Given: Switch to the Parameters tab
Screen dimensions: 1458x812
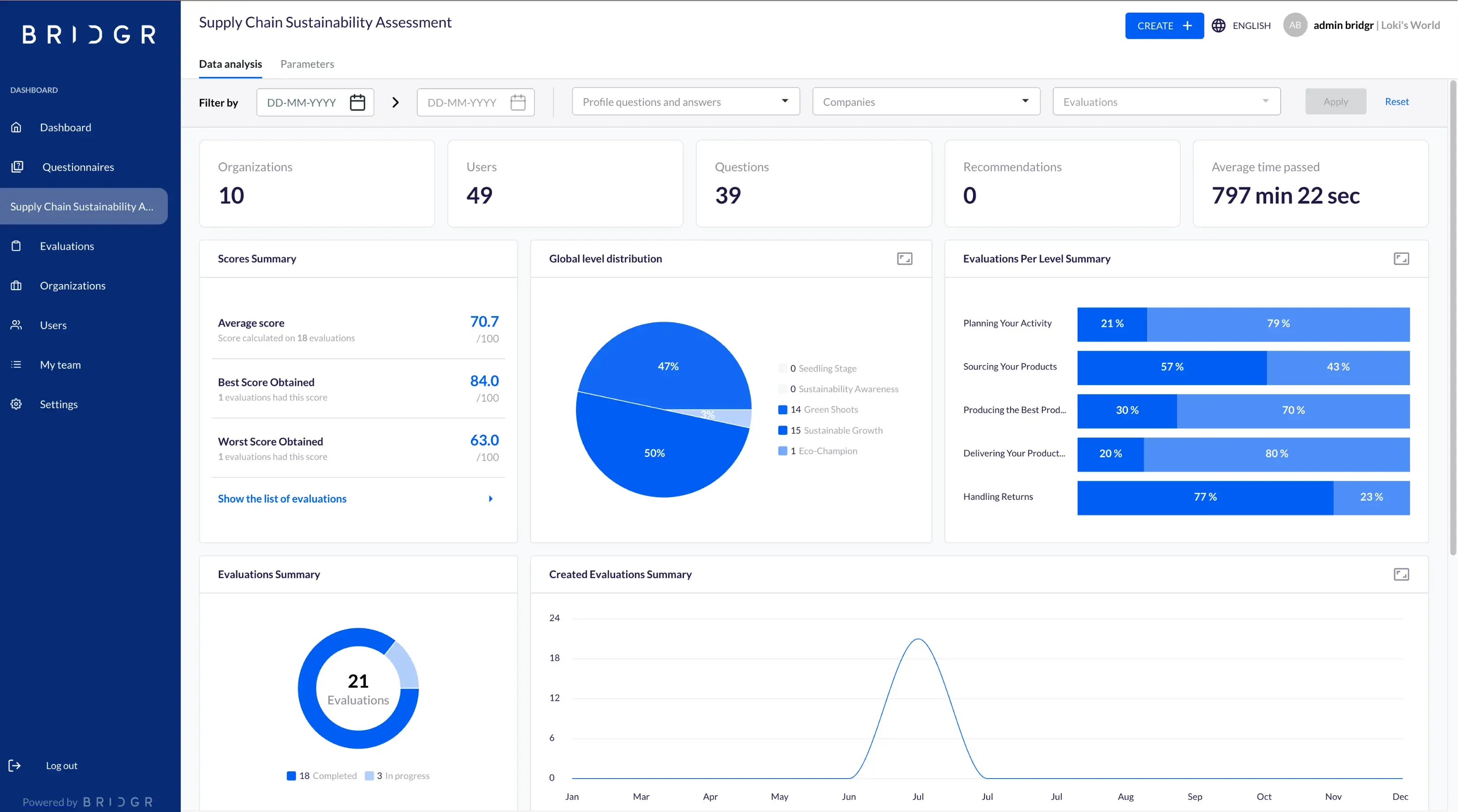Looking at the screenshot, I should pos(307,64).
